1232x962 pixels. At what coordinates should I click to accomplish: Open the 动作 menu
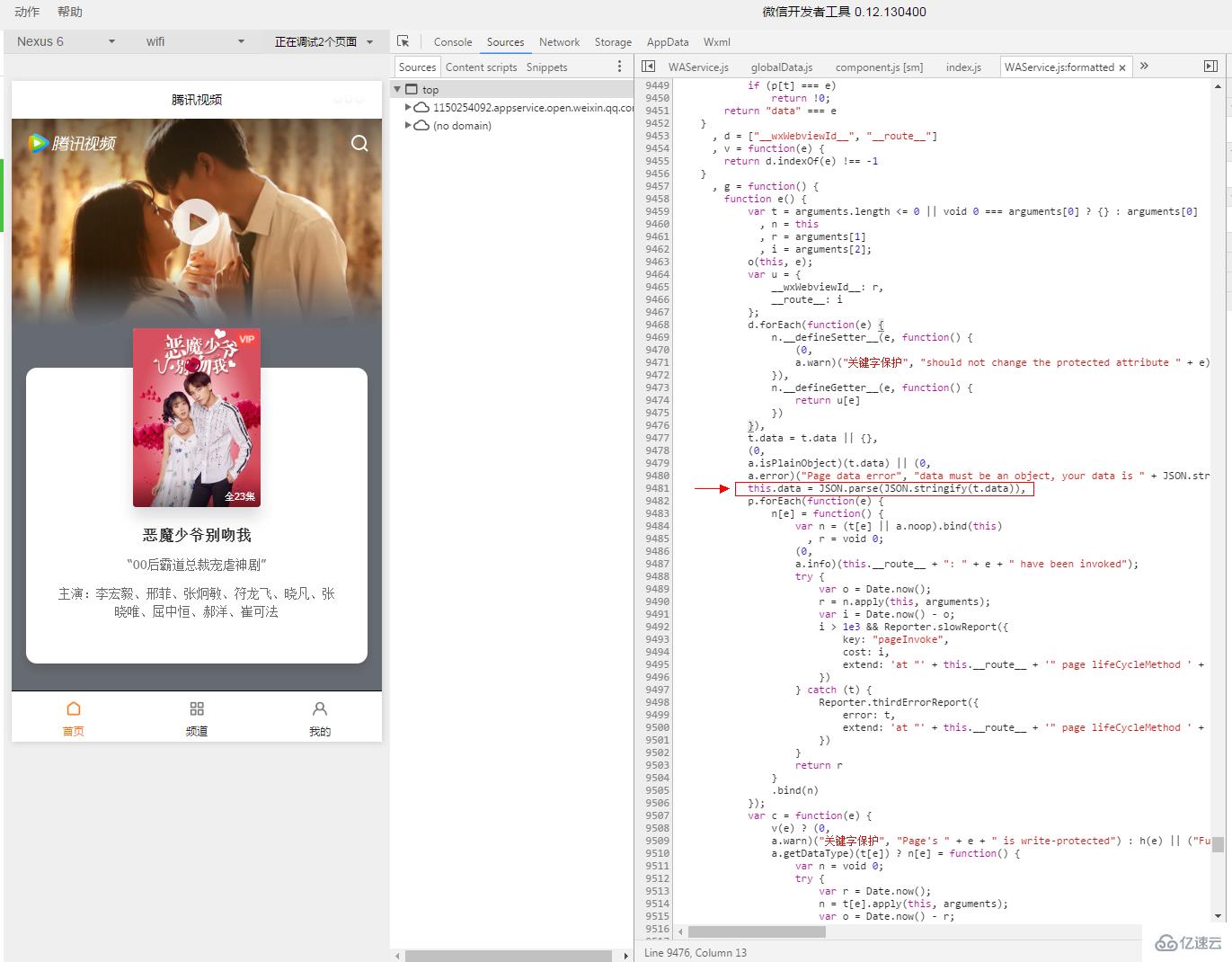[27, 12]
